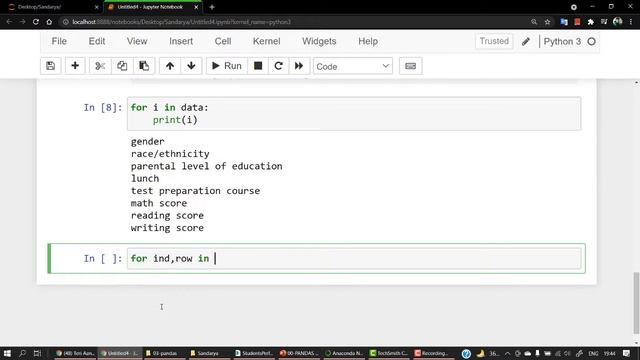Click the 'race/ethnicity' output line

[170, 154]
